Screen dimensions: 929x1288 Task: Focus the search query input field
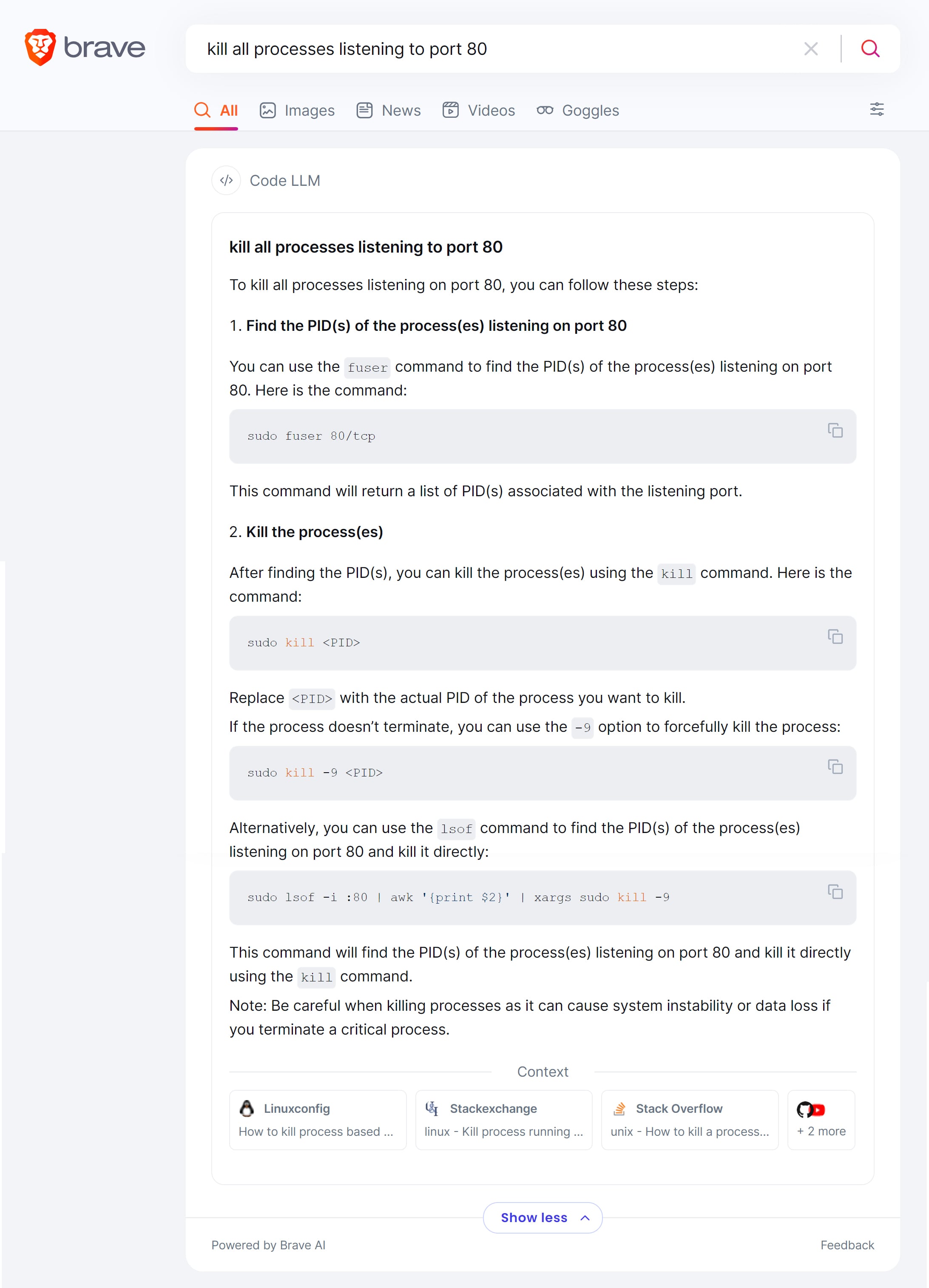tap(494, 49)
